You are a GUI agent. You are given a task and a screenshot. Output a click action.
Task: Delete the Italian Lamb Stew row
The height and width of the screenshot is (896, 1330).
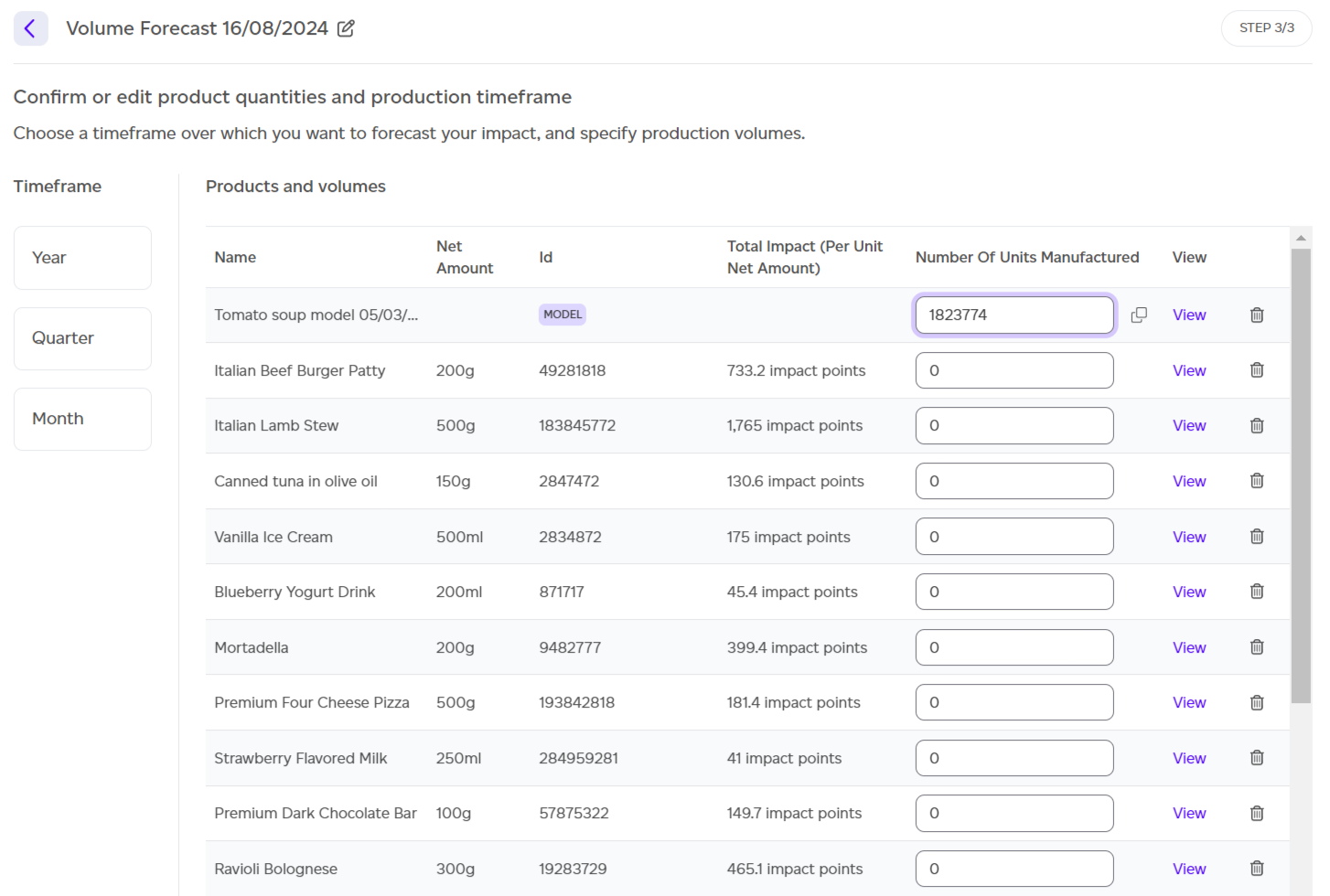1257,425
